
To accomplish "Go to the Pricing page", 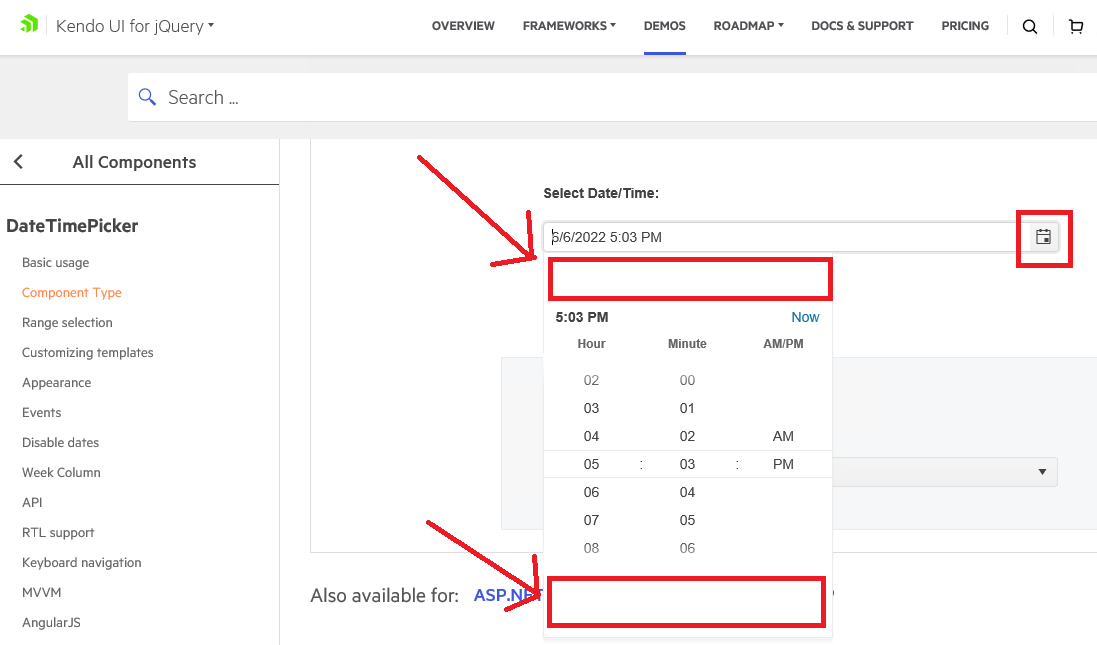I will click(x=965, y=26).
